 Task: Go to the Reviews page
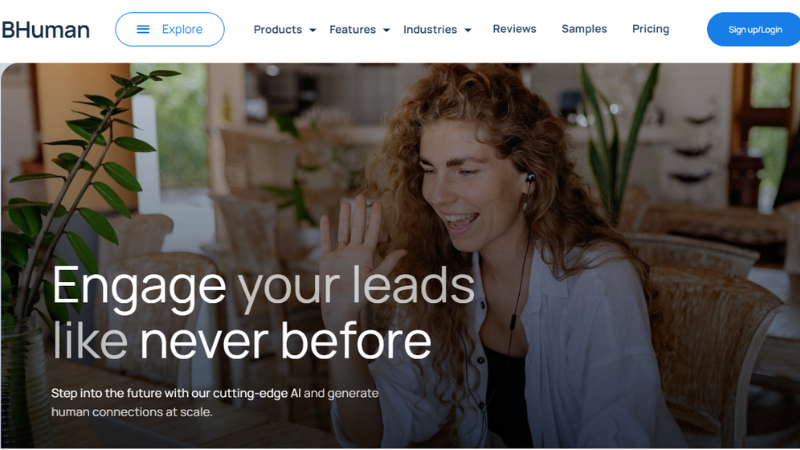pyautogui.click(x=514, y=29)
